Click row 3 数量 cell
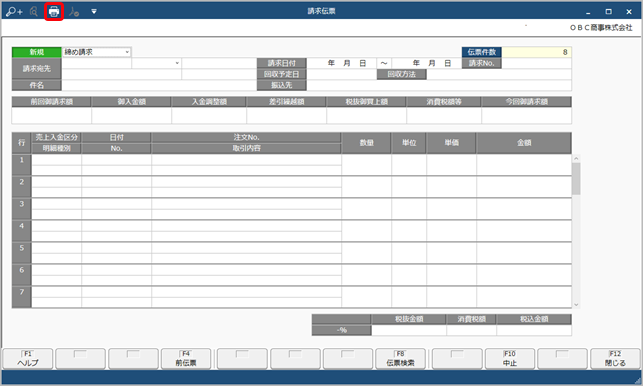The width and height of the screenshot is (643, 386). pyautogui.click(x=366, y=209)
